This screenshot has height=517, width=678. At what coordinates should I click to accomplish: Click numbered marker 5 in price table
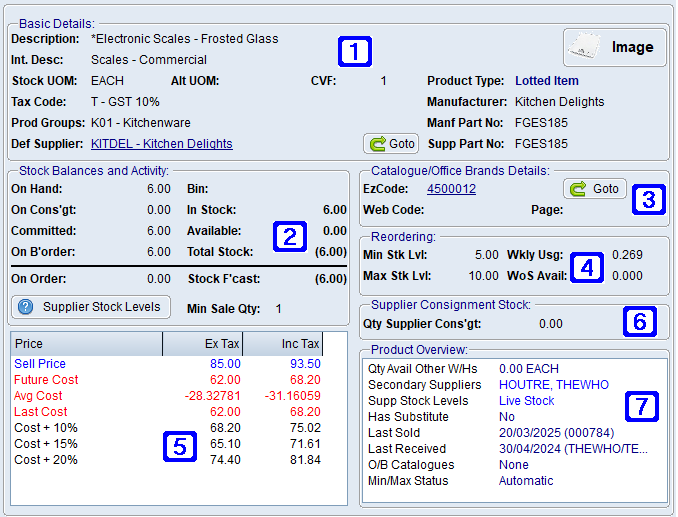178,446
